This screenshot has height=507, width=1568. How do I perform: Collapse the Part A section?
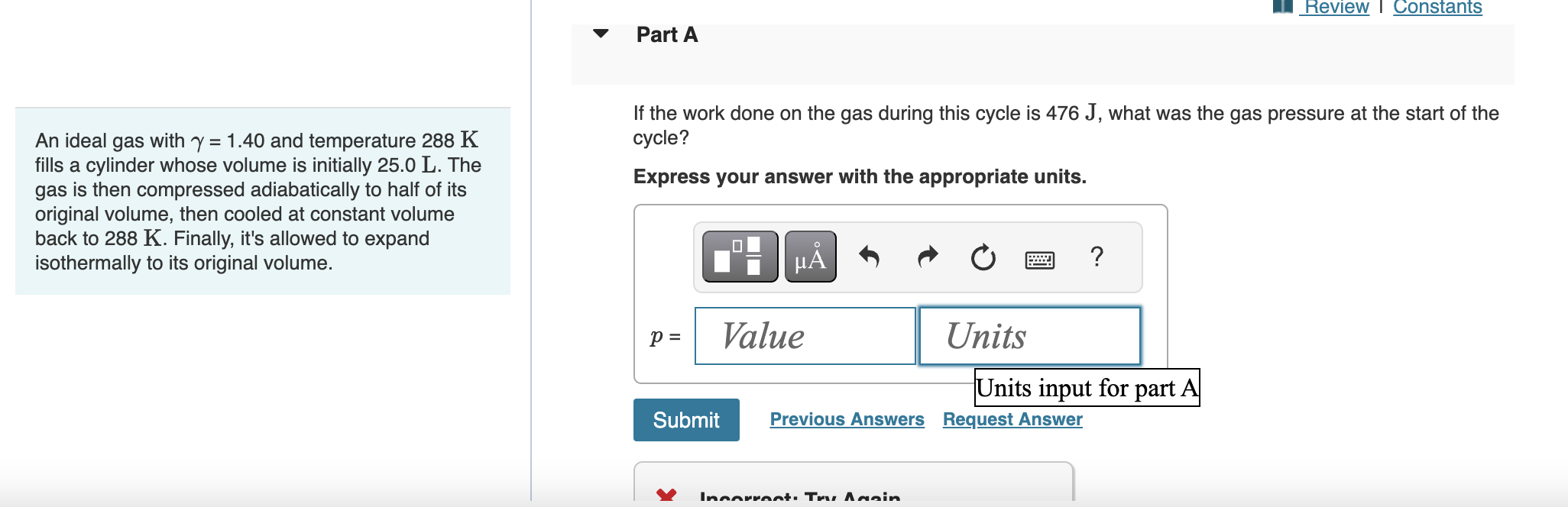(601, 34)
